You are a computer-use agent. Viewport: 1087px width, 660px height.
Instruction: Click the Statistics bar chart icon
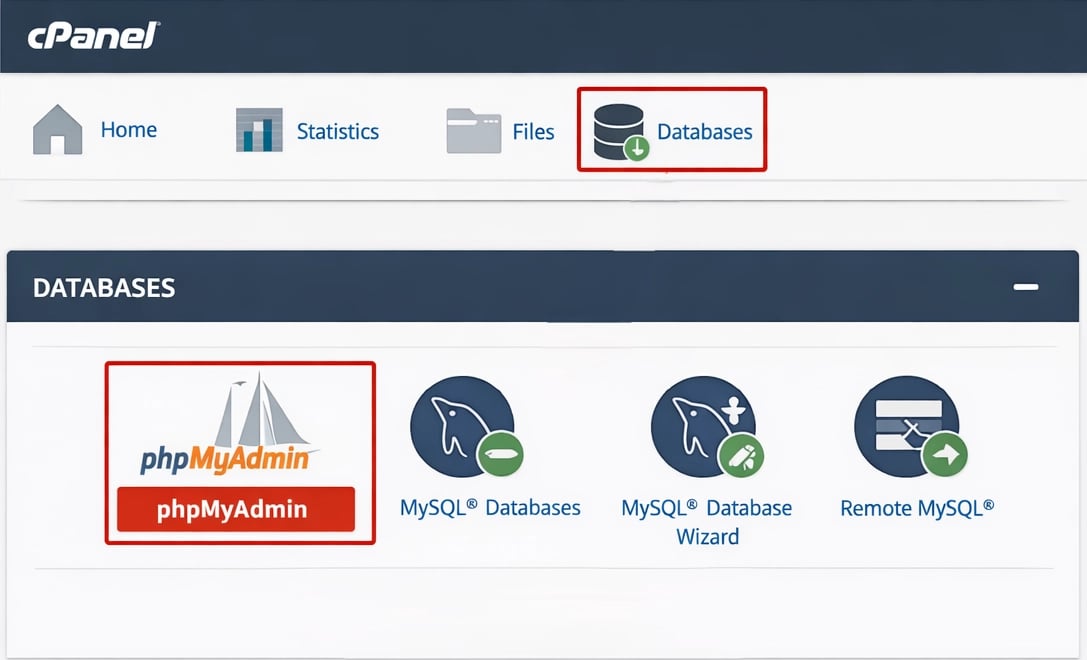pos(259,130)
